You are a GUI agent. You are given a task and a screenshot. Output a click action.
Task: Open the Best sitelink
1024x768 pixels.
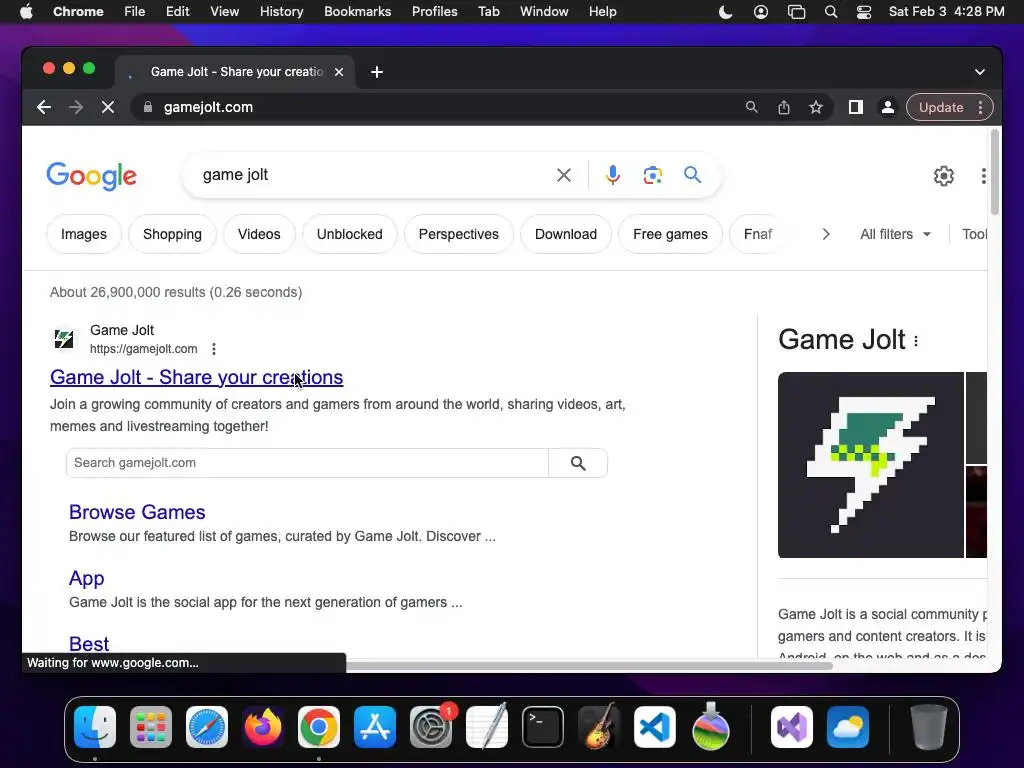pyautogui.click(x=89, y=644)
